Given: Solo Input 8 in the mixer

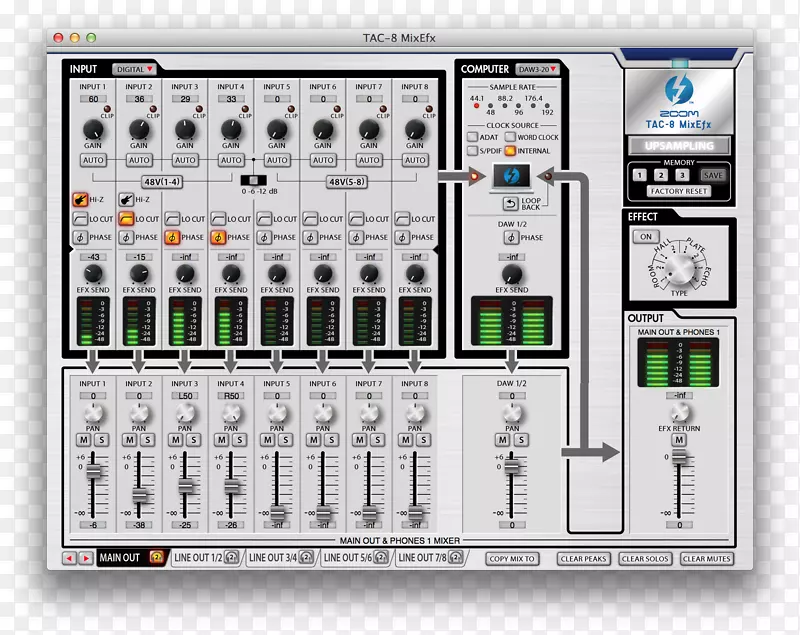Looking at the screenshot, I should [x=423, y=440].
